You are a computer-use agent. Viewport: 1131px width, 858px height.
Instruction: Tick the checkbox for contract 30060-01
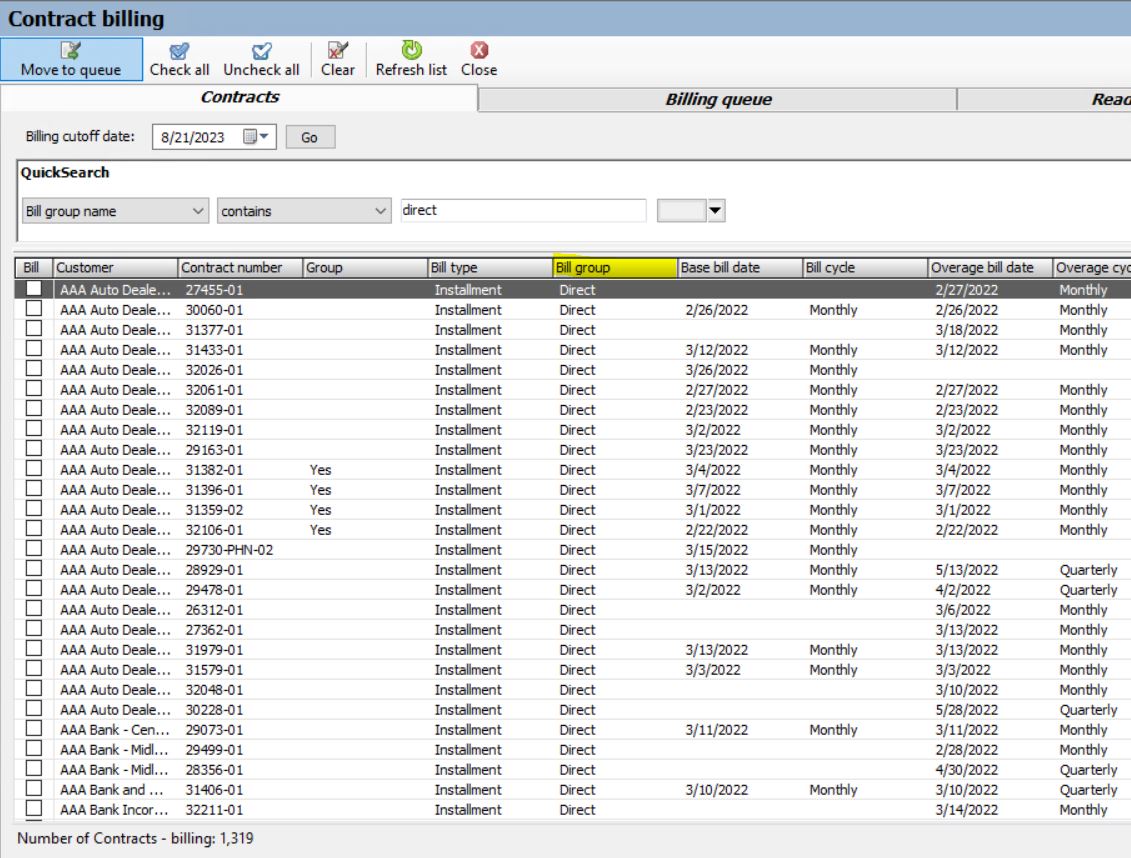click(33, 309)
